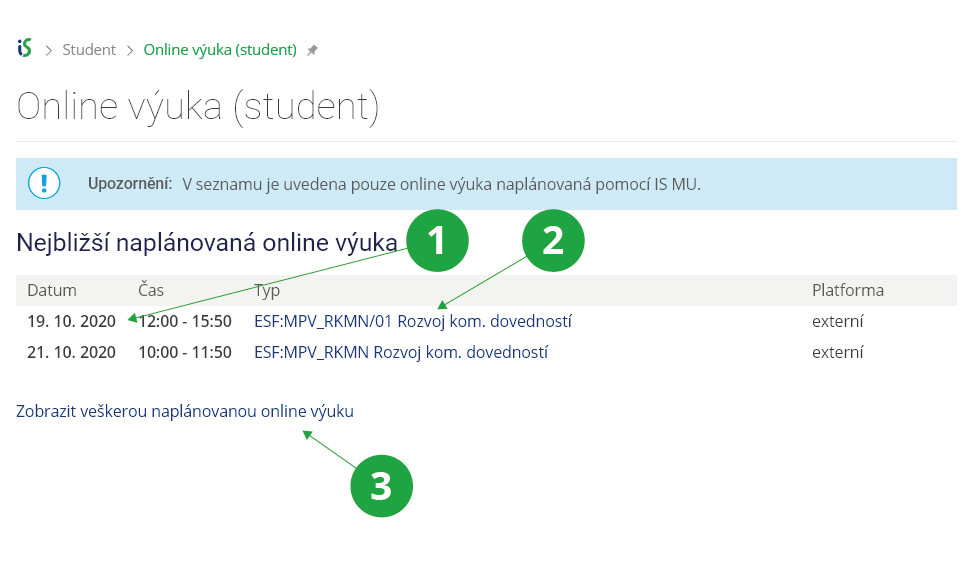Click the exclamation warning icon in the alert

pyautogui.click(x=44, y=183)
